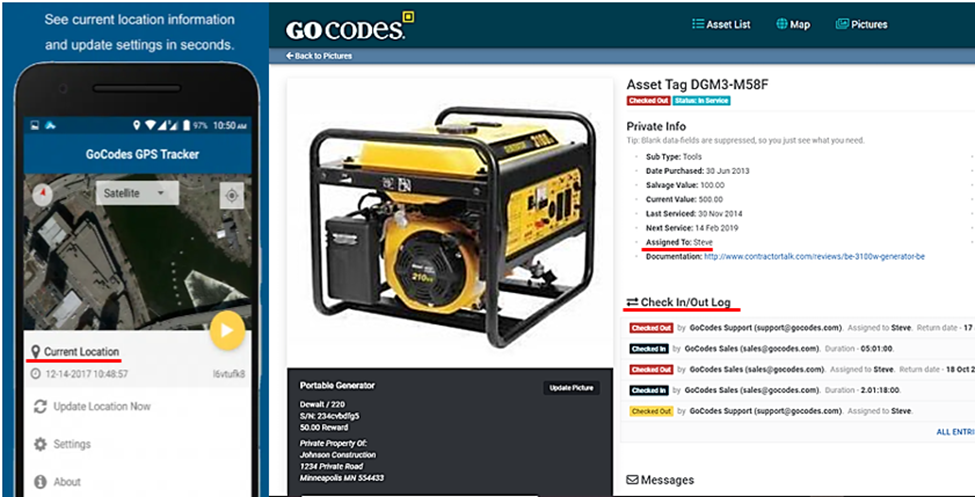
Task: Click the phone battery icon at 97%
Action: point(185,125)
